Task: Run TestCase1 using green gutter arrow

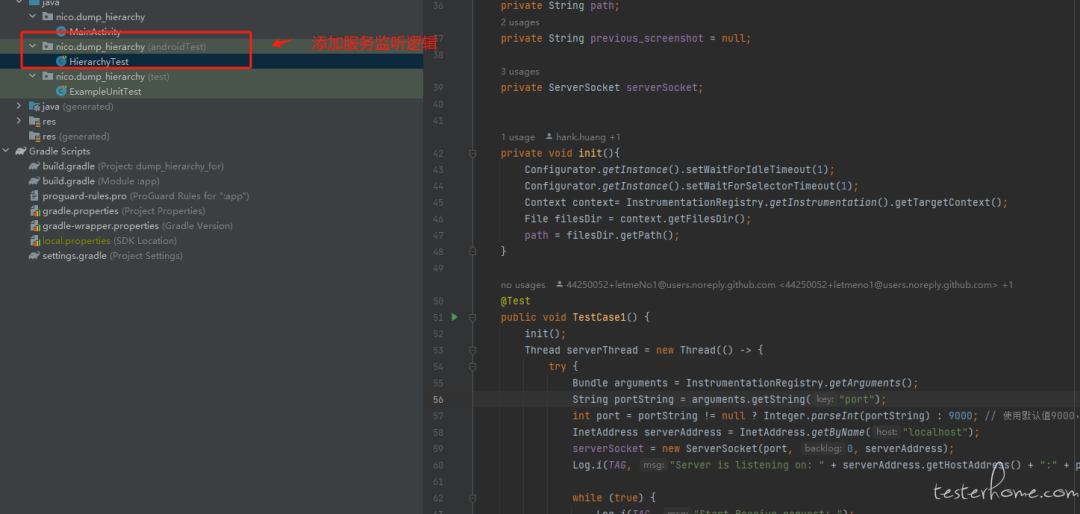Action: tap(454, 317)
